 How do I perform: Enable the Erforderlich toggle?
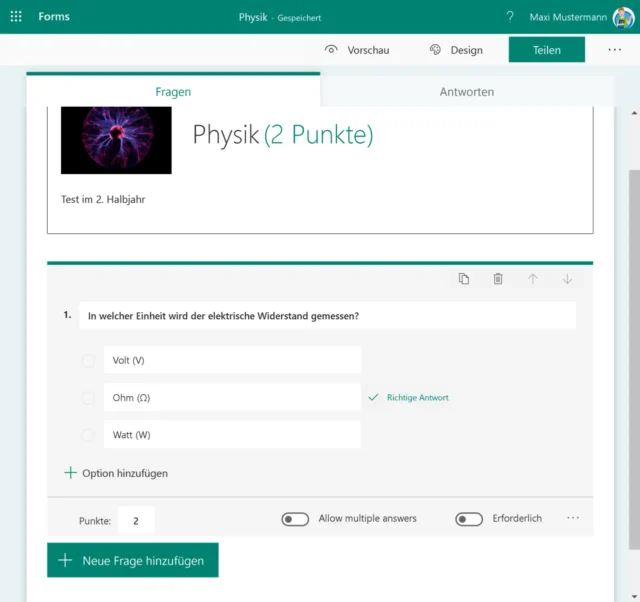[469, 519]
